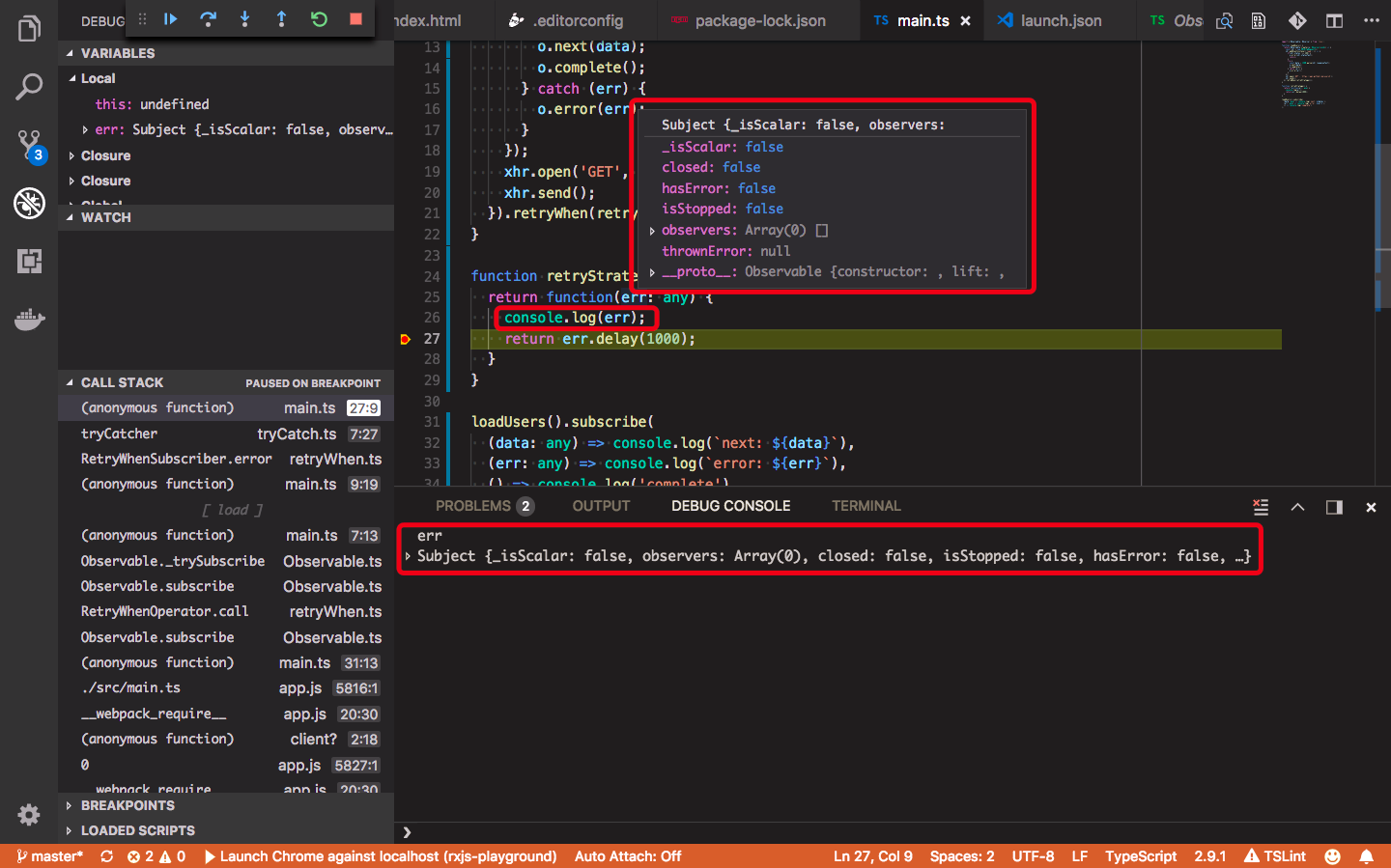1391x868 pixels.
Task: Step Over using the debug toolbar
Action: click(x=209, y=17)
